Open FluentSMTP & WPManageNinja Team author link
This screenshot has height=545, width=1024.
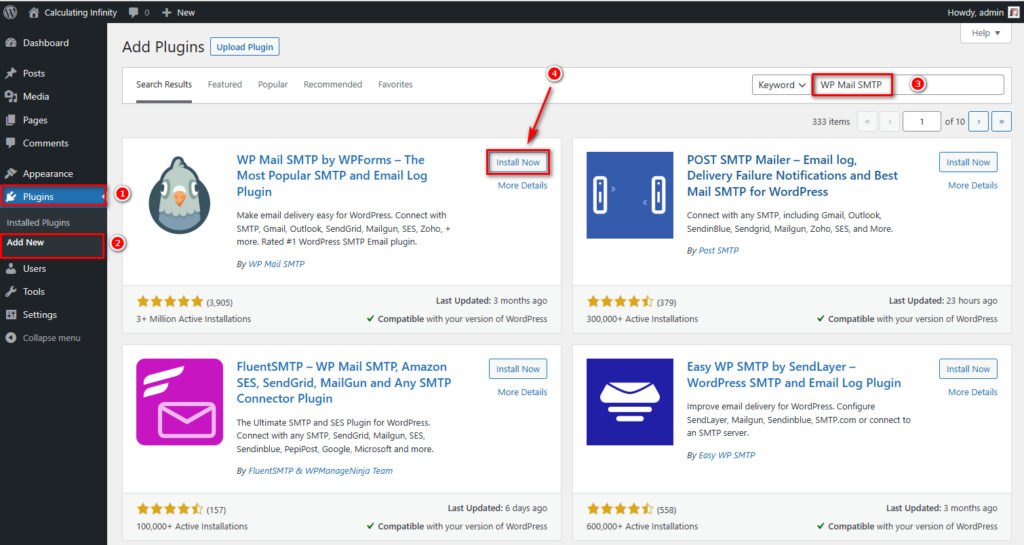point(320,471)
